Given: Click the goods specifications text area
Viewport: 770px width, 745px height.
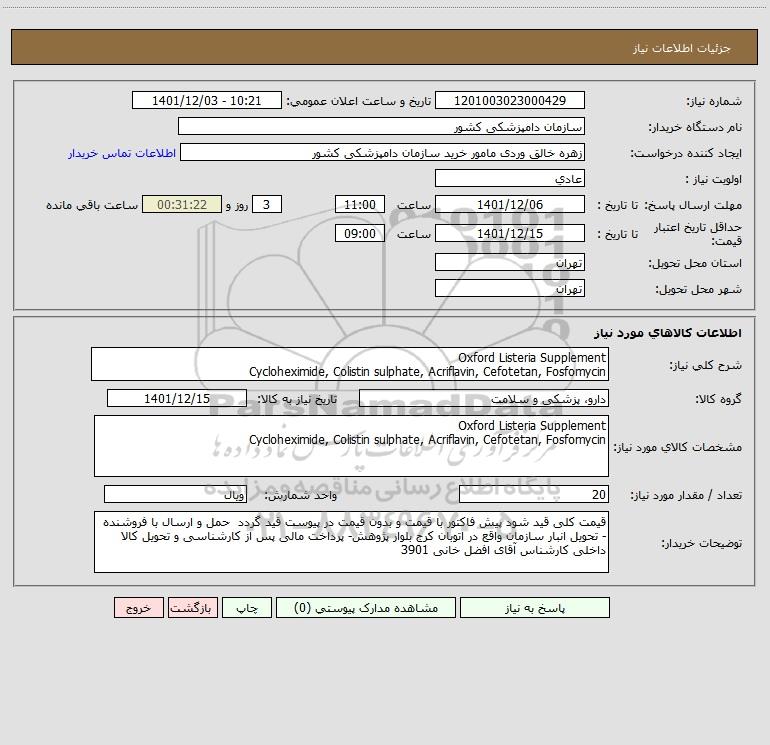Looking at the screenshot, I should pos(351,446).
